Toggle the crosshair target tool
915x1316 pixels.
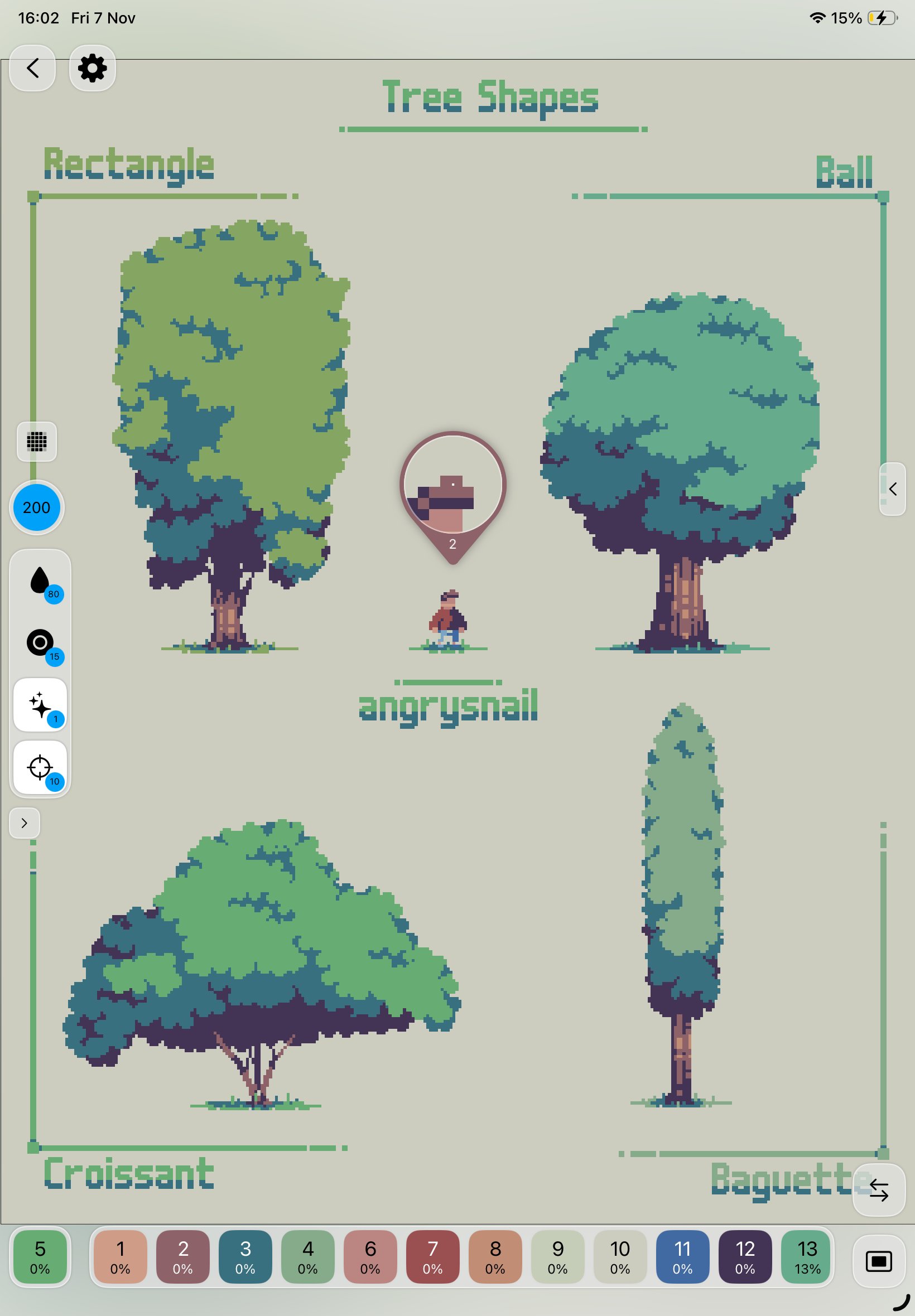[40, 767]
